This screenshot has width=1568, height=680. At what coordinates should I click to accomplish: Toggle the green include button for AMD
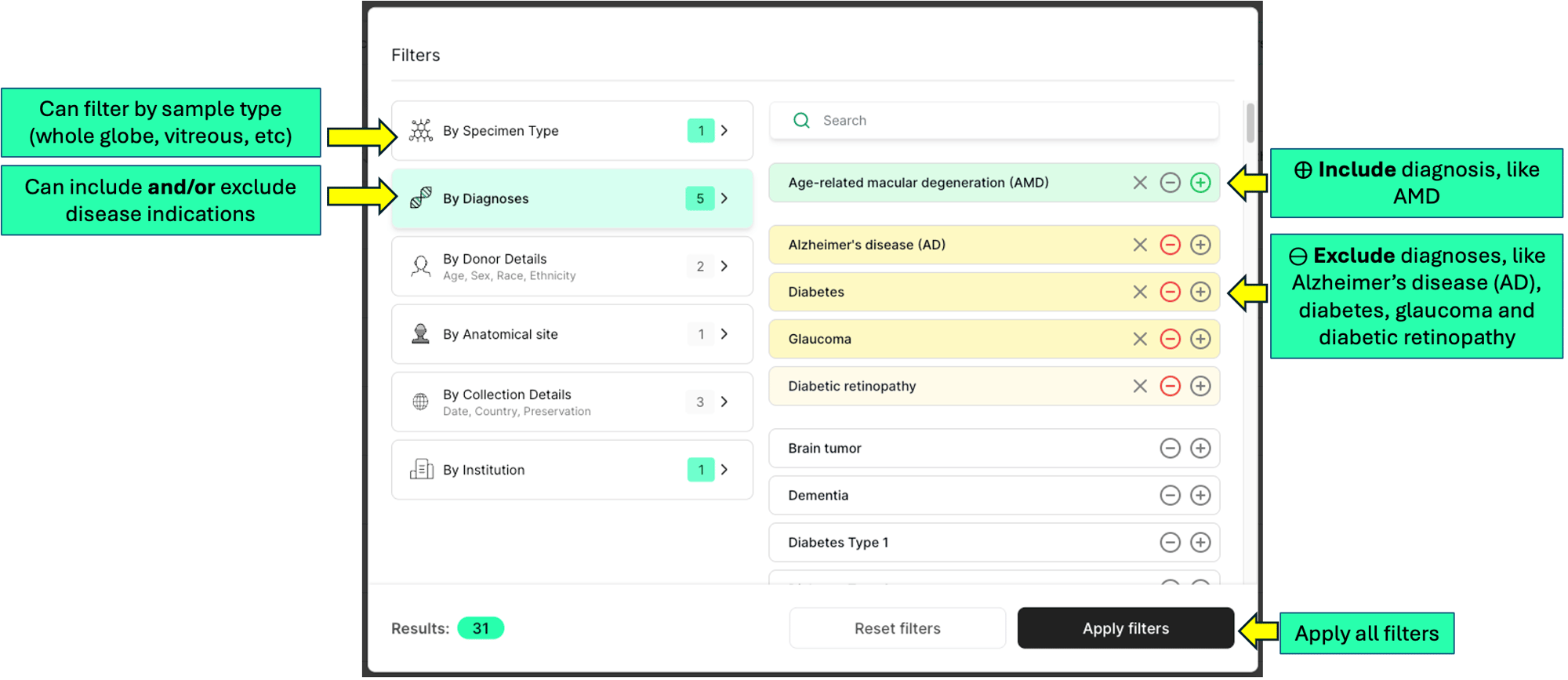[x=1200, y=183]
